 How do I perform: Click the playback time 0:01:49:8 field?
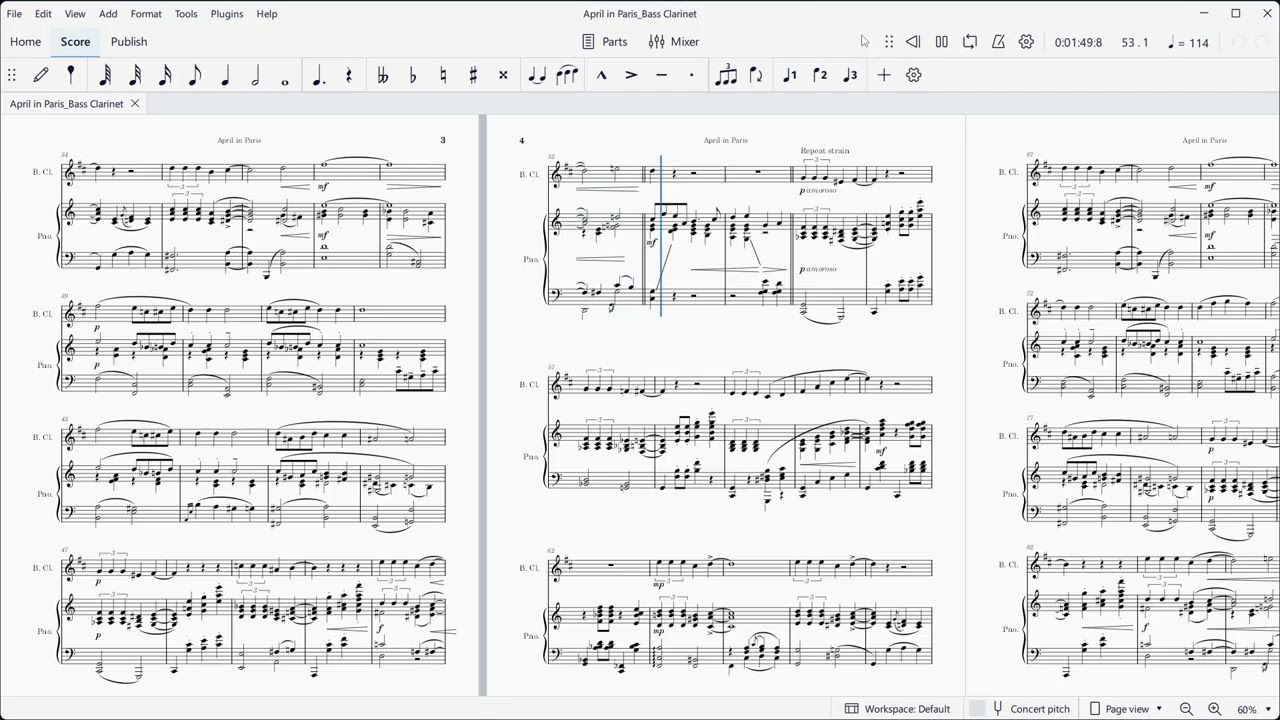coord(1078,43)
